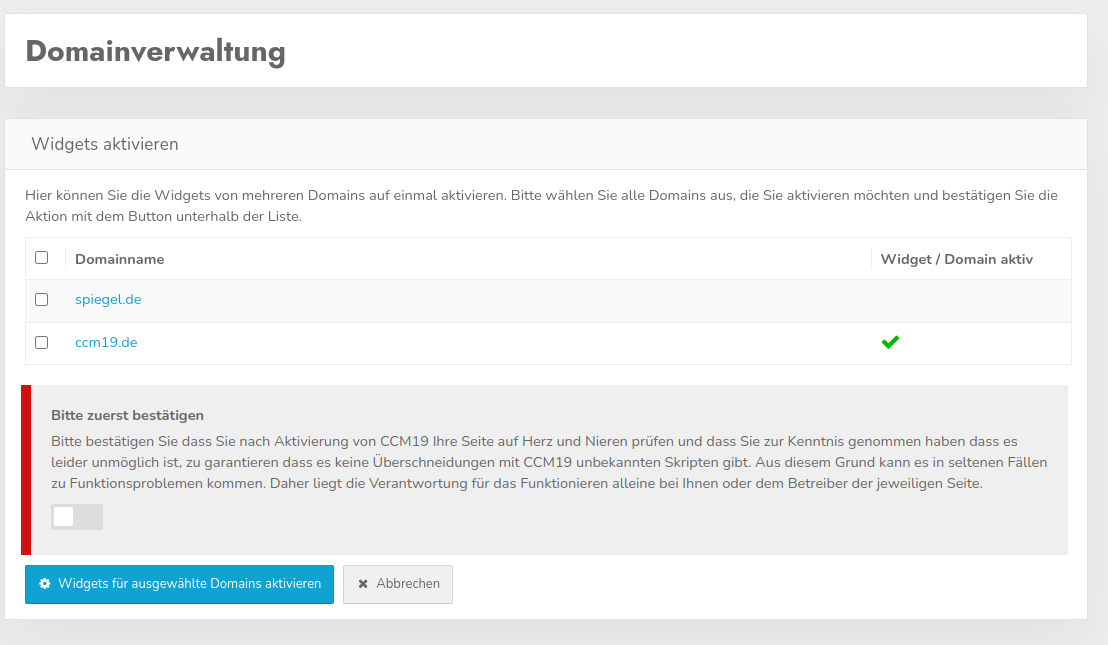Viewport: 1108px width, 645px height.
Task: Click the Domainname column header
Action: pos(120,259)
